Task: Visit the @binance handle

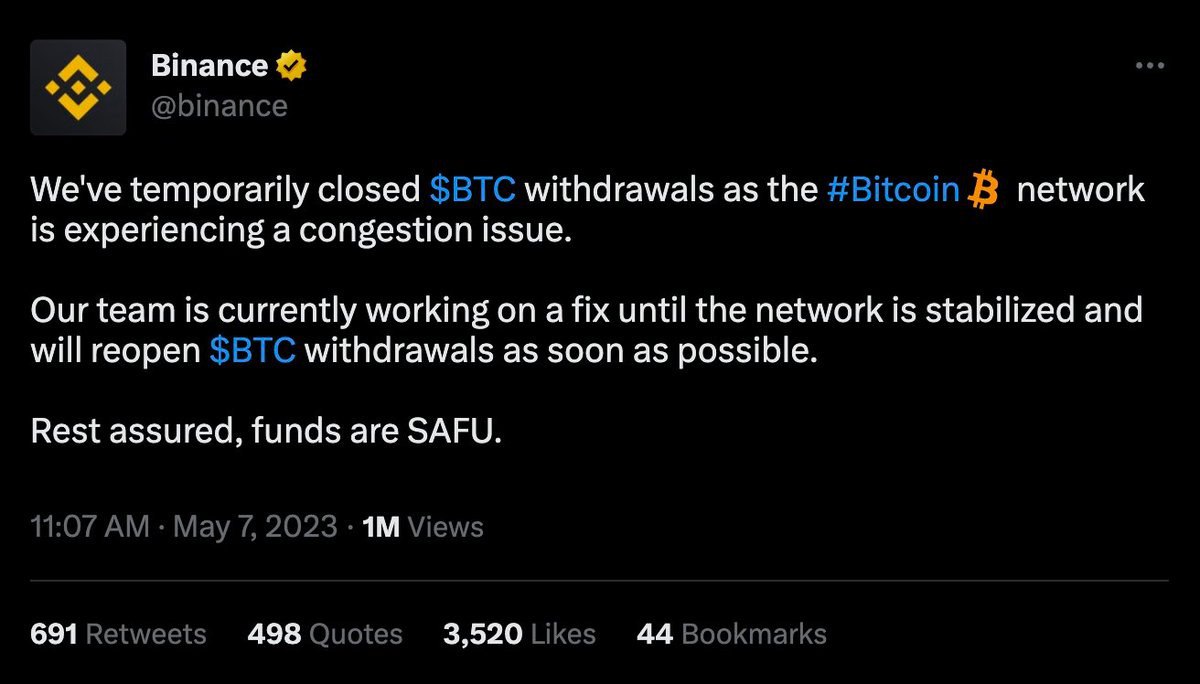Action: [219, 106]
